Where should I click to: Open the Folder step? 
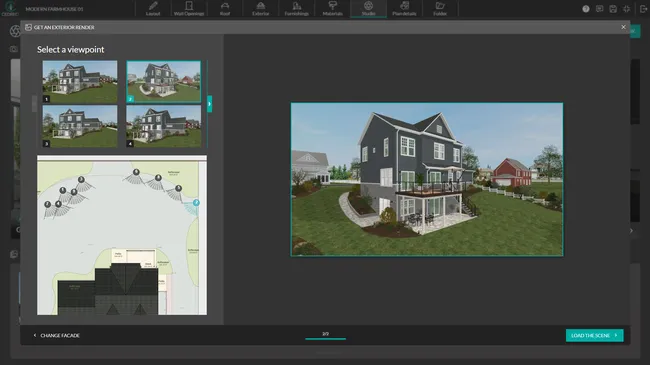[x=440, y=9]
